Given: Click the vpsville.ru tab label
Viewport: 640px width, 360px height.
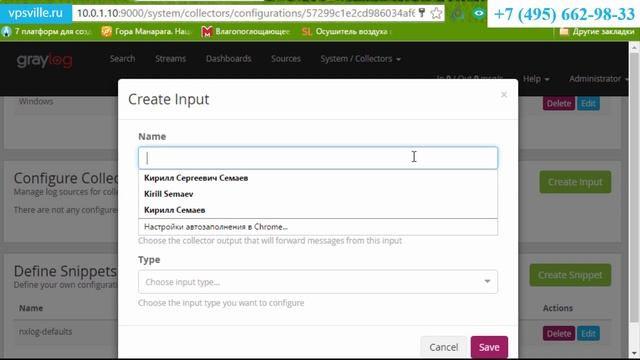Looking at the screenshot, I should tap(36, 13).
